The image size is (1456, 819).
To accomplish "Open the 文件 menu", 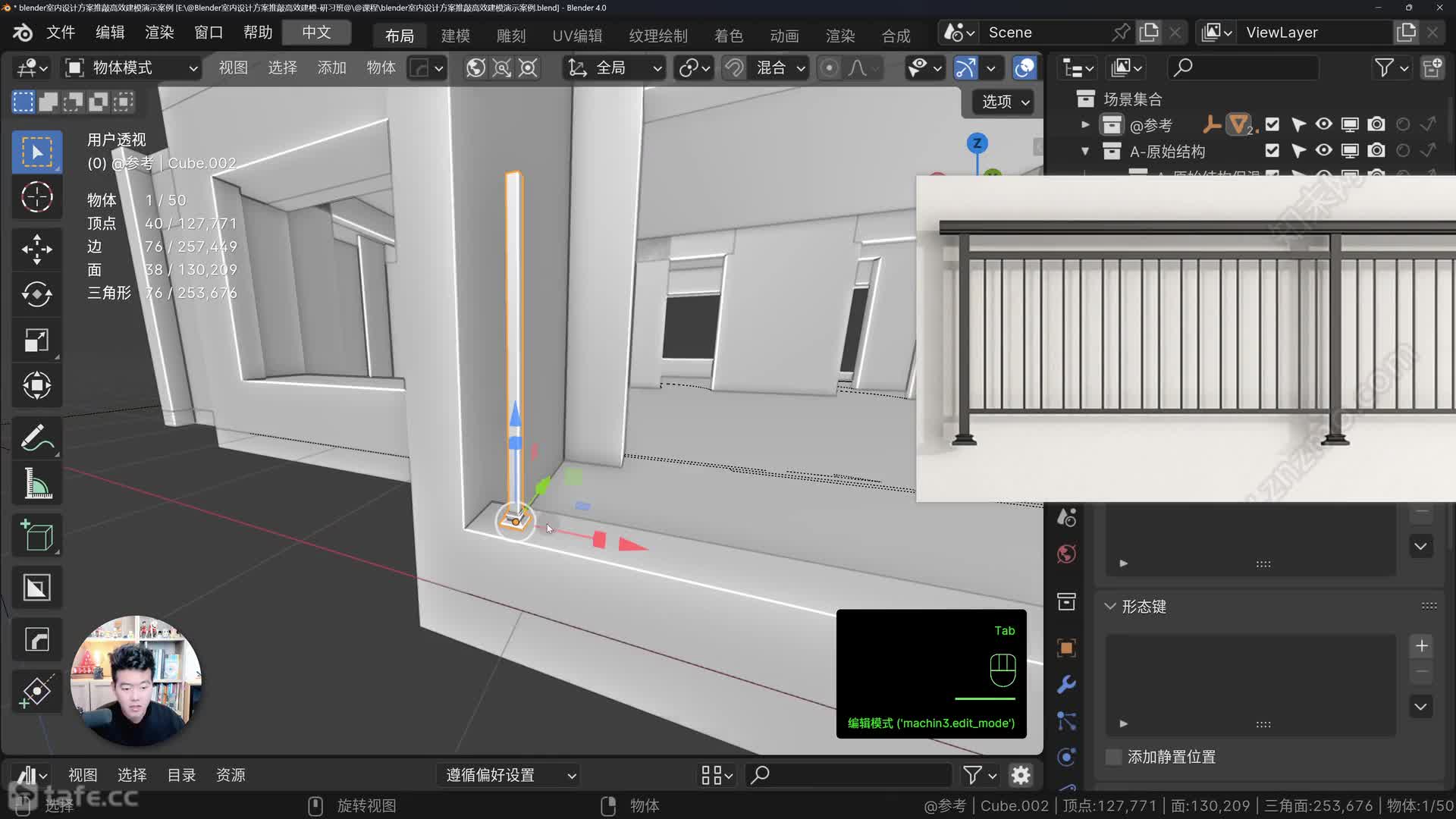I will [60, 33].
